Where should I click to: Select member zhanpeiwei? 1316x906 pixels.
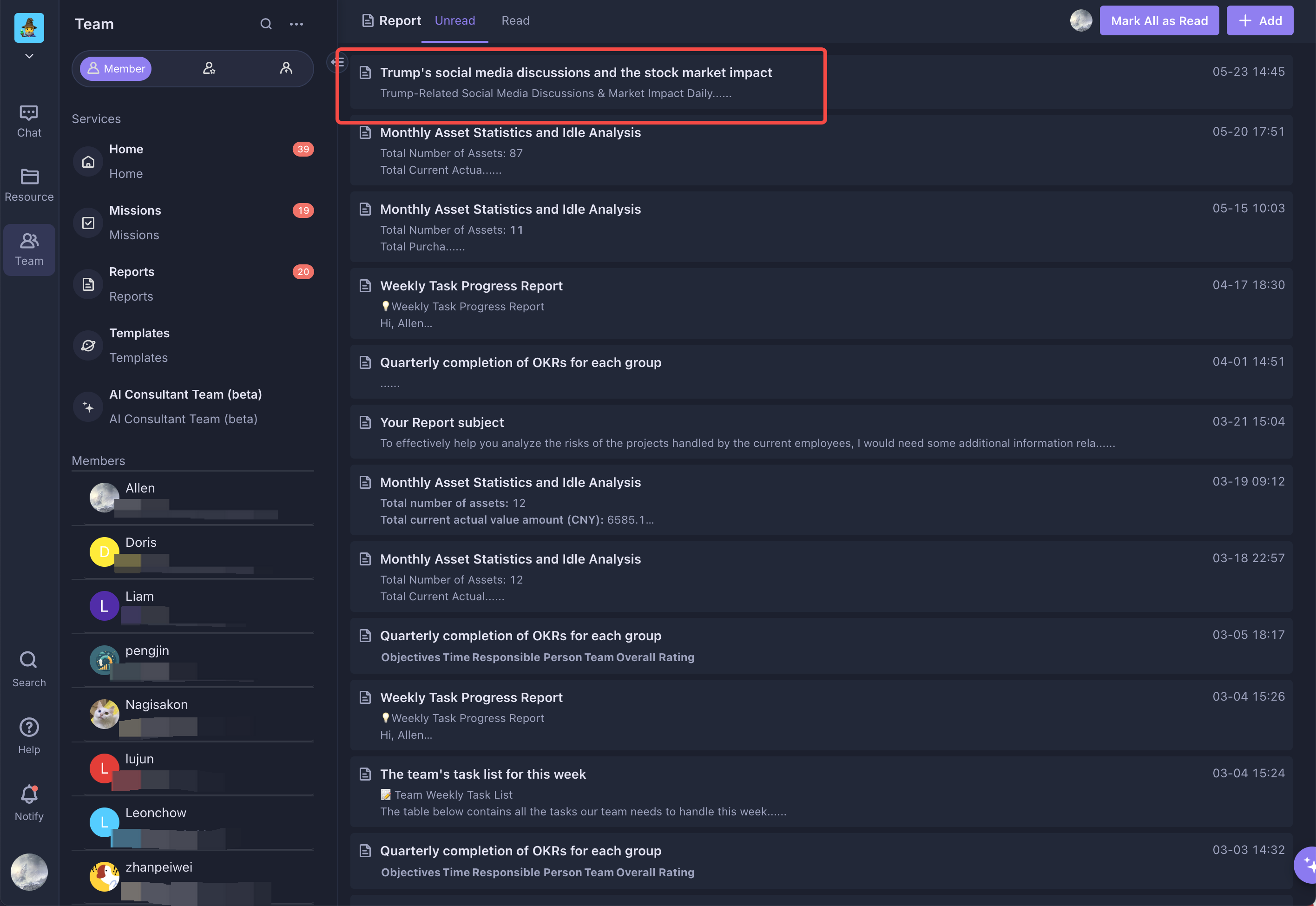point(193,877)
